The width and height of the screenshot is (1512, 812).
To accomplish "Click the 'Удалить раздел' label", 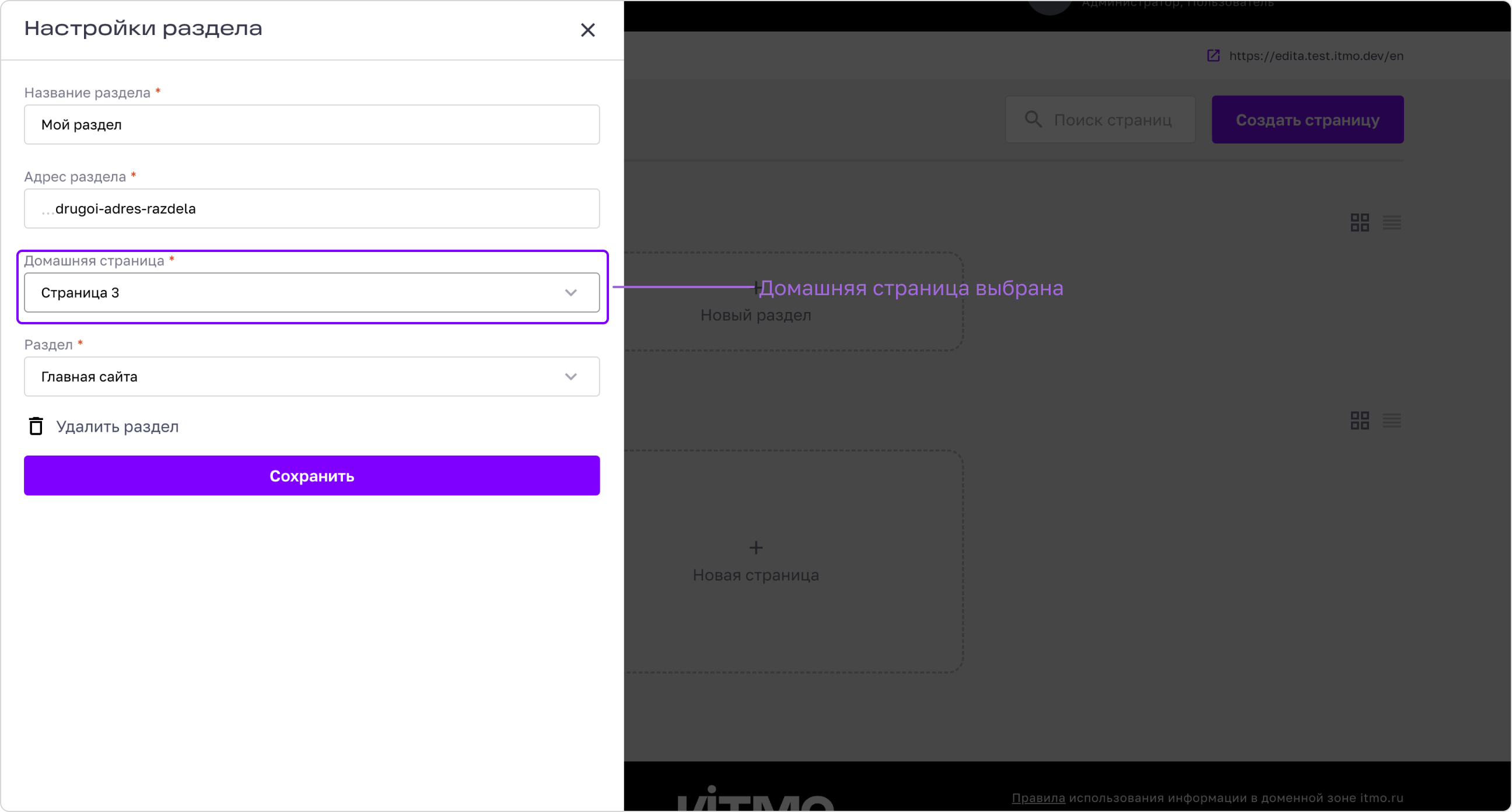I will pos(117,427).
